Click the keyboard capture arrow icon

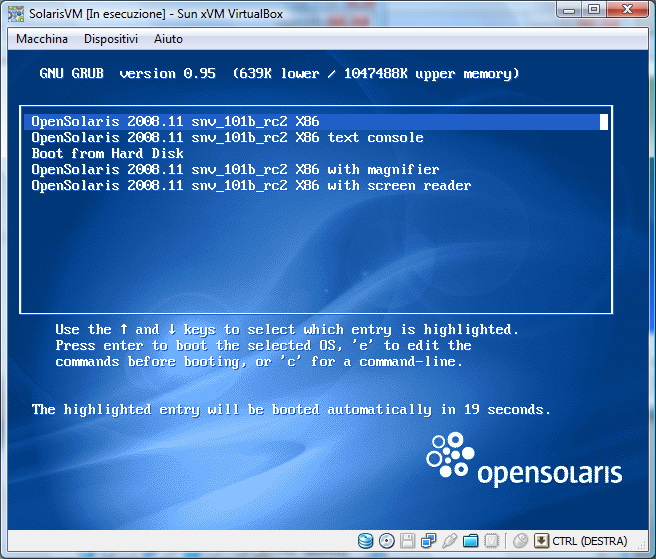541,541
